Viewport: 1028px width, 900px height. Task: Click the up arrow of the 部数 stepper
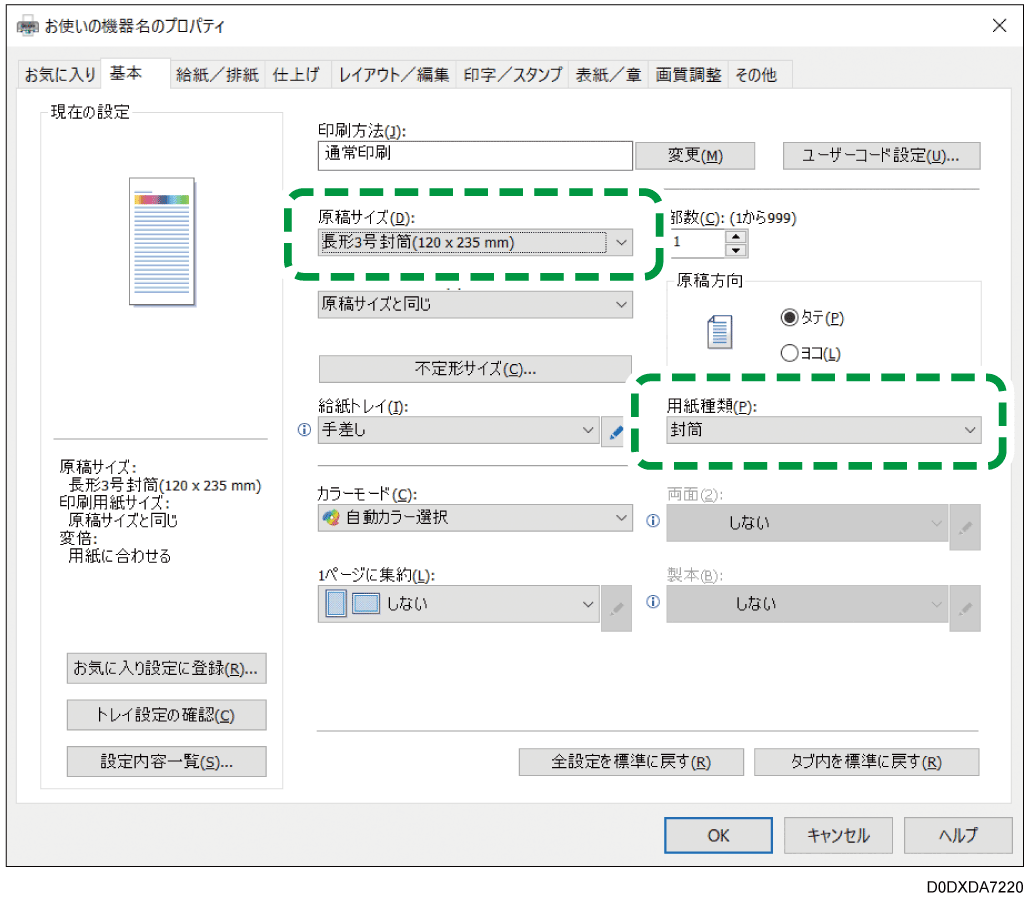735,237
